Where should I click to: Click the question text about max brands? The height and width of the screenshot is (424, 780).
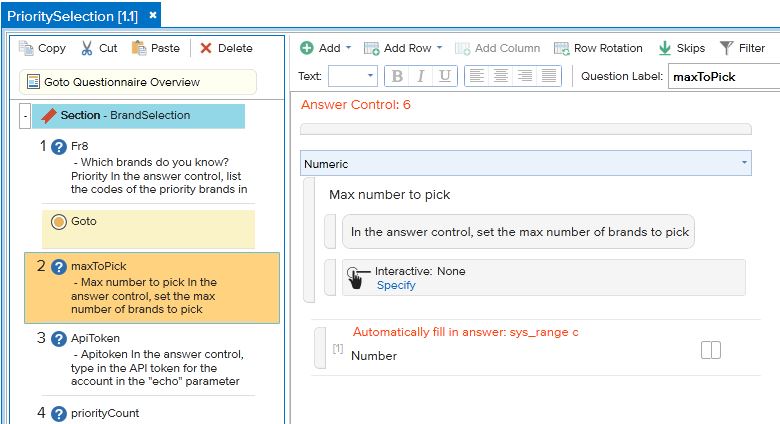coord(518,232)
